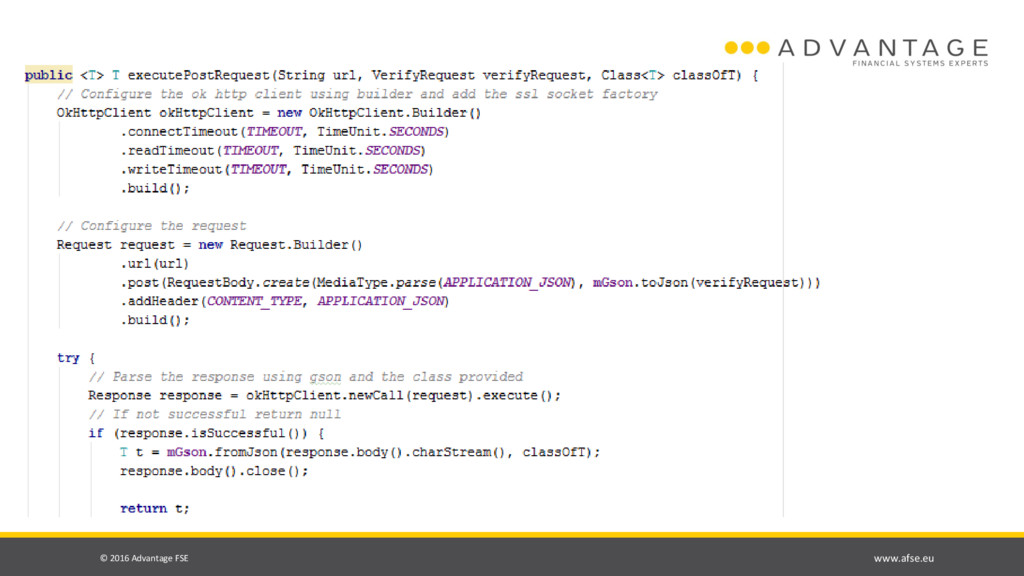Click the www.afse.eu link in footer

pyautogui.click(x=904, y=558)
